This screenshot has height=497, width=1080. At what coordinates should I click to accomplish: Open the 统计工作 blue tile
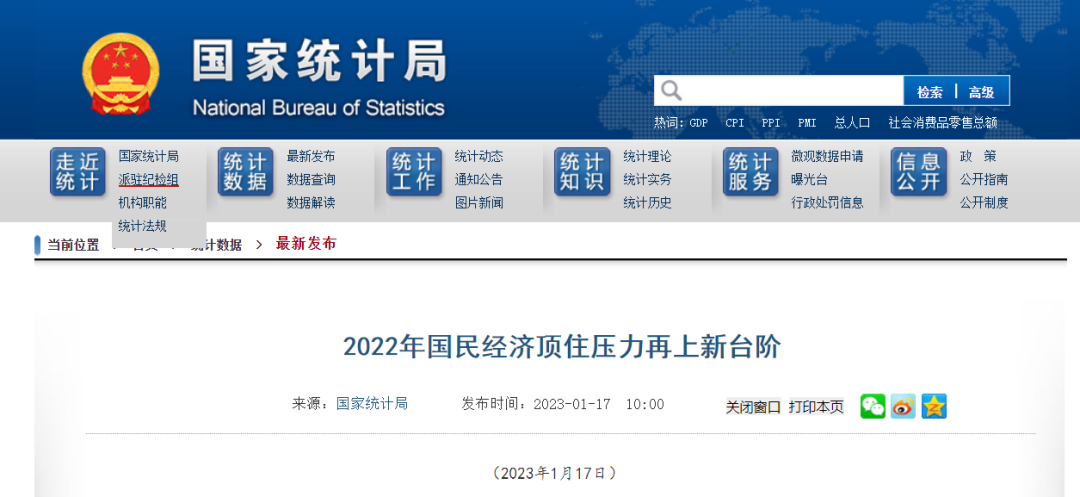414,172
